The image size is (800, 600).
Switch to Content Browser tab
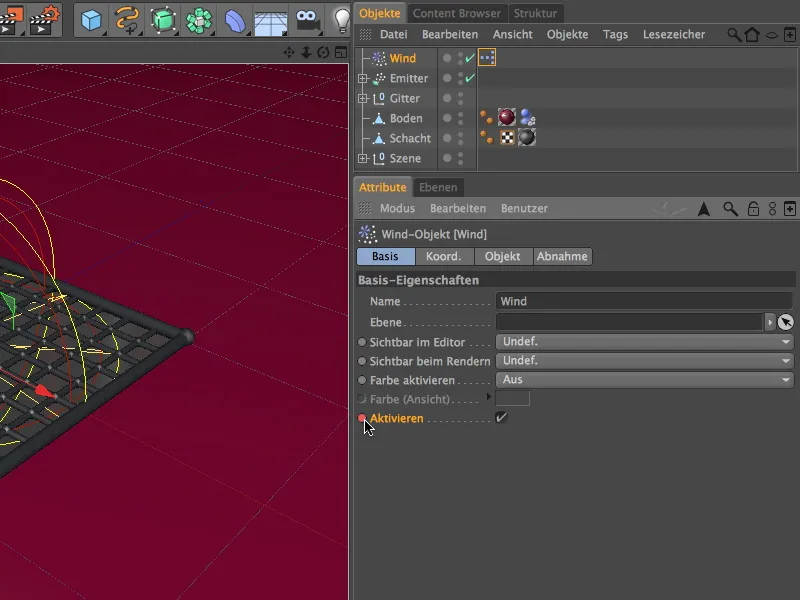(457, 13)
